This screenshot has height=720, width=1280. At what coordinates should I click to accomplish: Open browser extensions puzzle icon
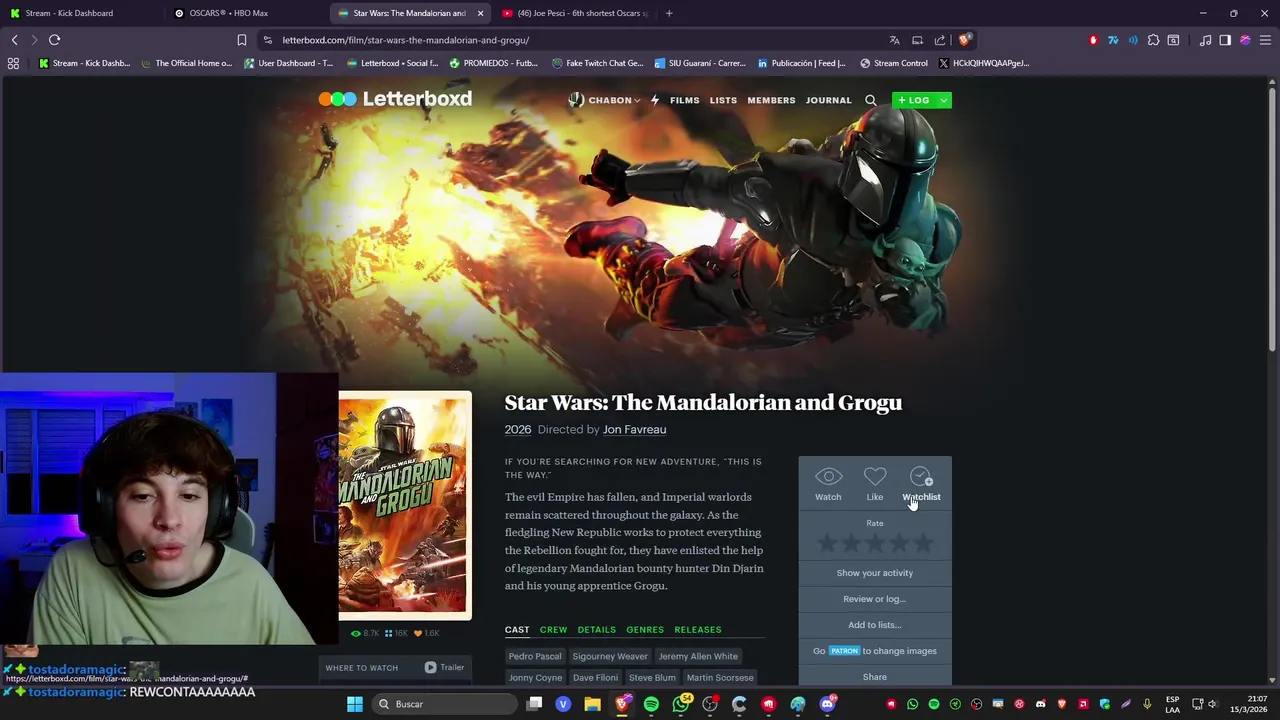pos(1154,40)
